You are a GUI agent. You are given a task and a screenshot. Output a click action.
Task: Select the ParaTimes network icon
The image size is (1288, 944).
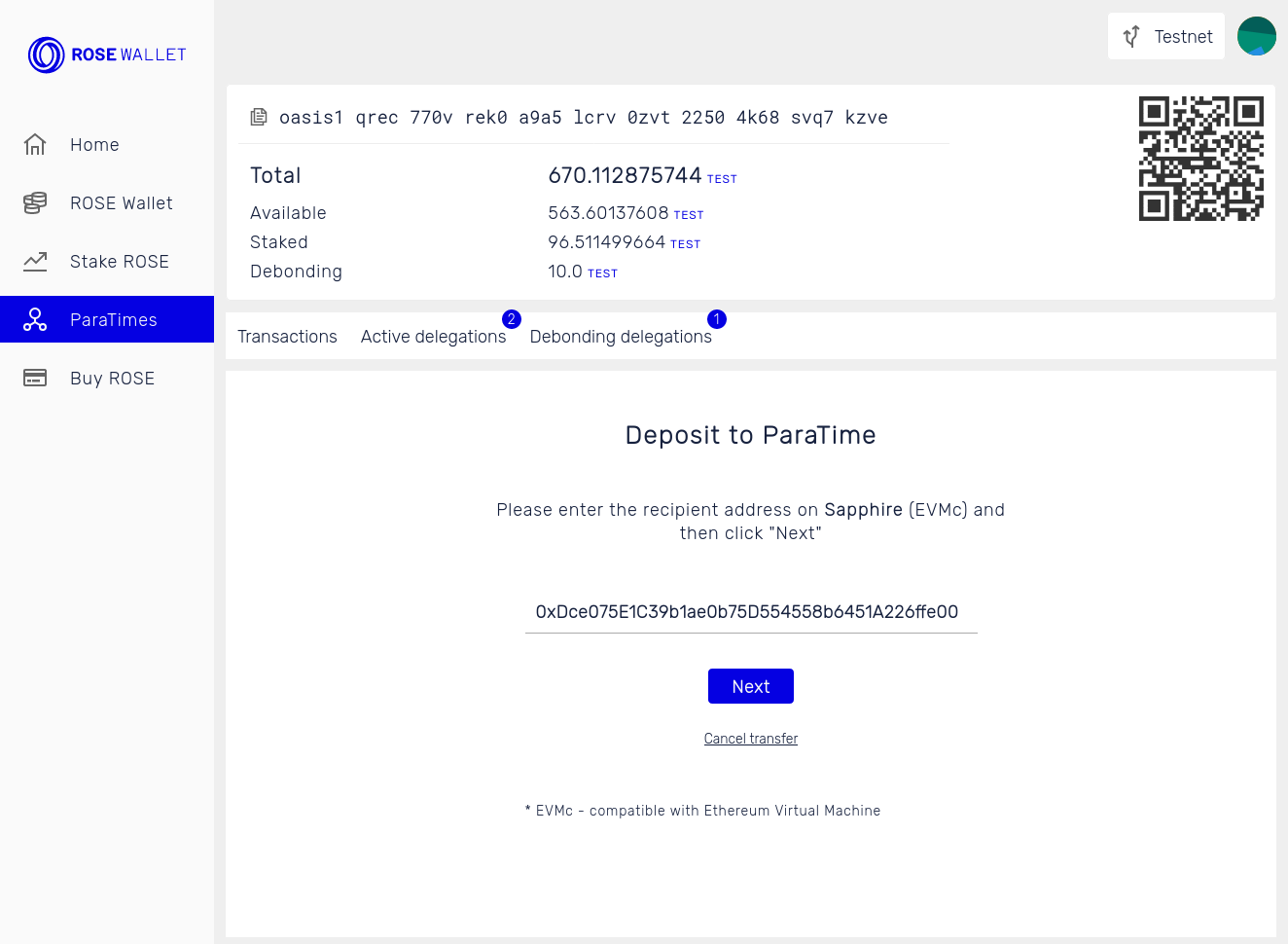tap(35, 319)
